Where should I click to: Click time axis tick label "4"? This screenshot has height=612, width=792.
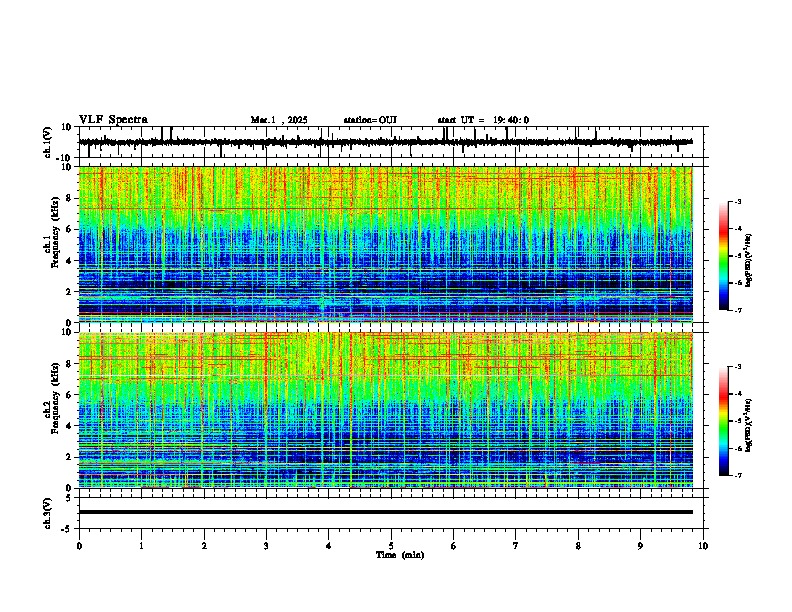[x=329, y=546]
